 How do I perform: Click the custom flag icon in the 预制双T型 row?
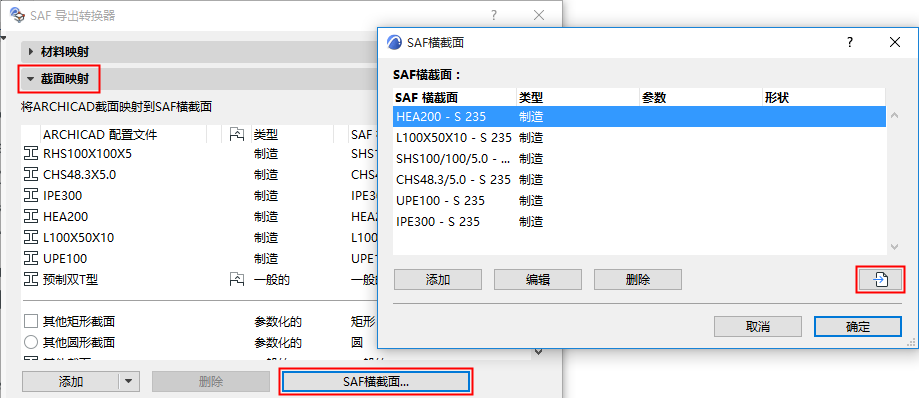(x=236, y=280)
